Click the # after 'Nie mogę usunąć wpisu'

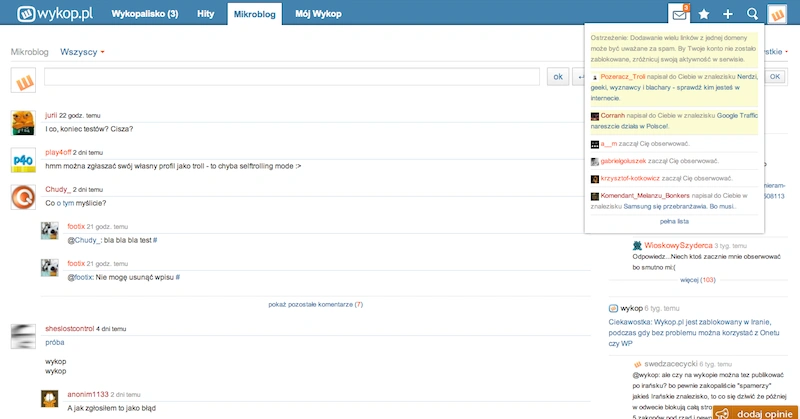178,277
